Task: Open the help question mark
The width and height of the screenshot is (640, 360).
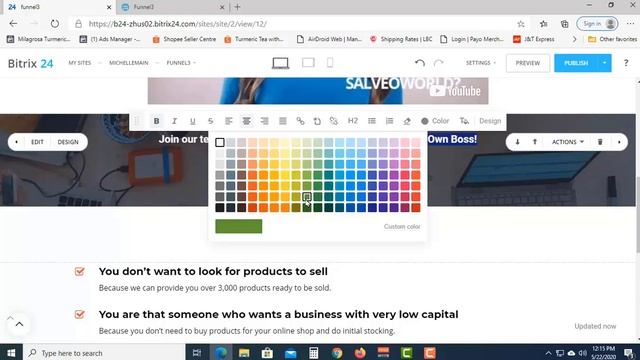Action: pos(626,63)
